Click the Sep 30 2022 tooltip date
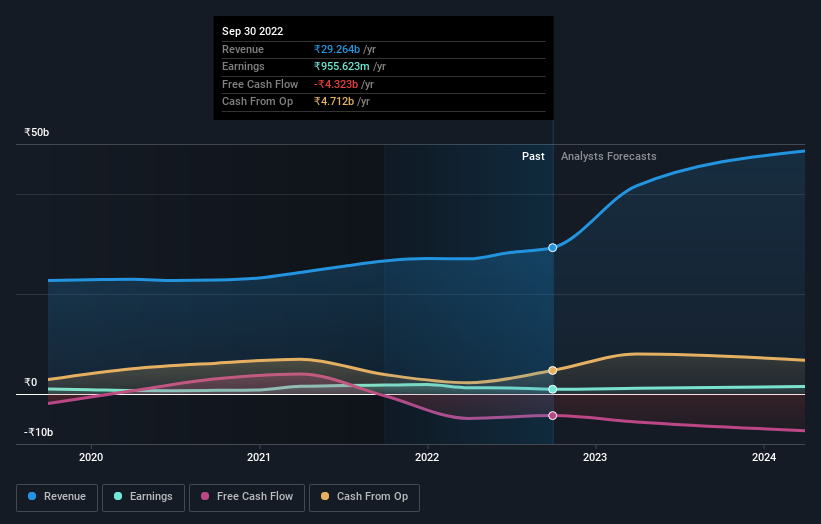Image resolution: width=821 pixels, height=524 pixels. click(x=252, y=31)
